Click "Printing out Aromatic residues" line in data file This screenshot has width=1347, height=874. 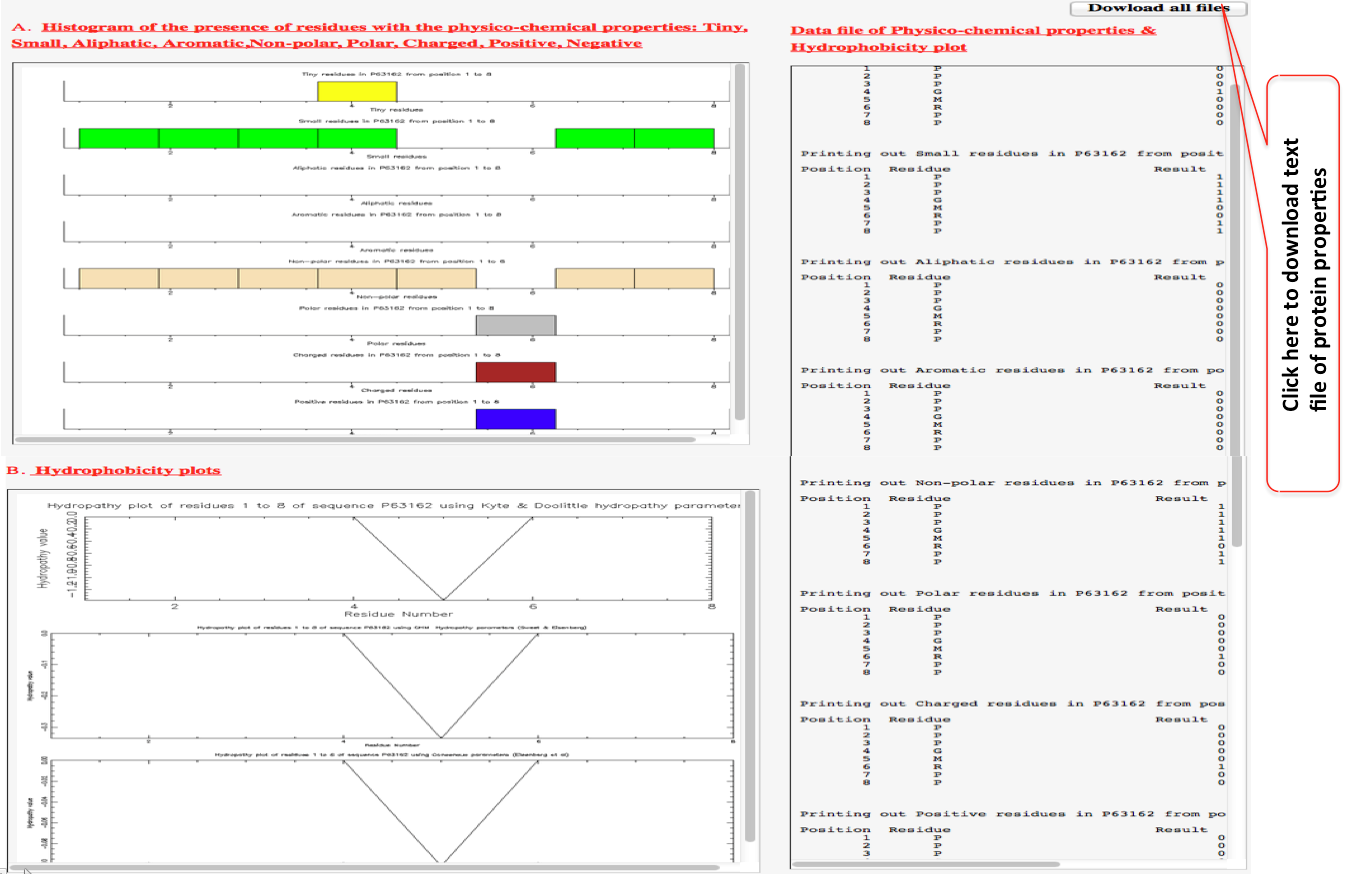(x=1011, y=370)
